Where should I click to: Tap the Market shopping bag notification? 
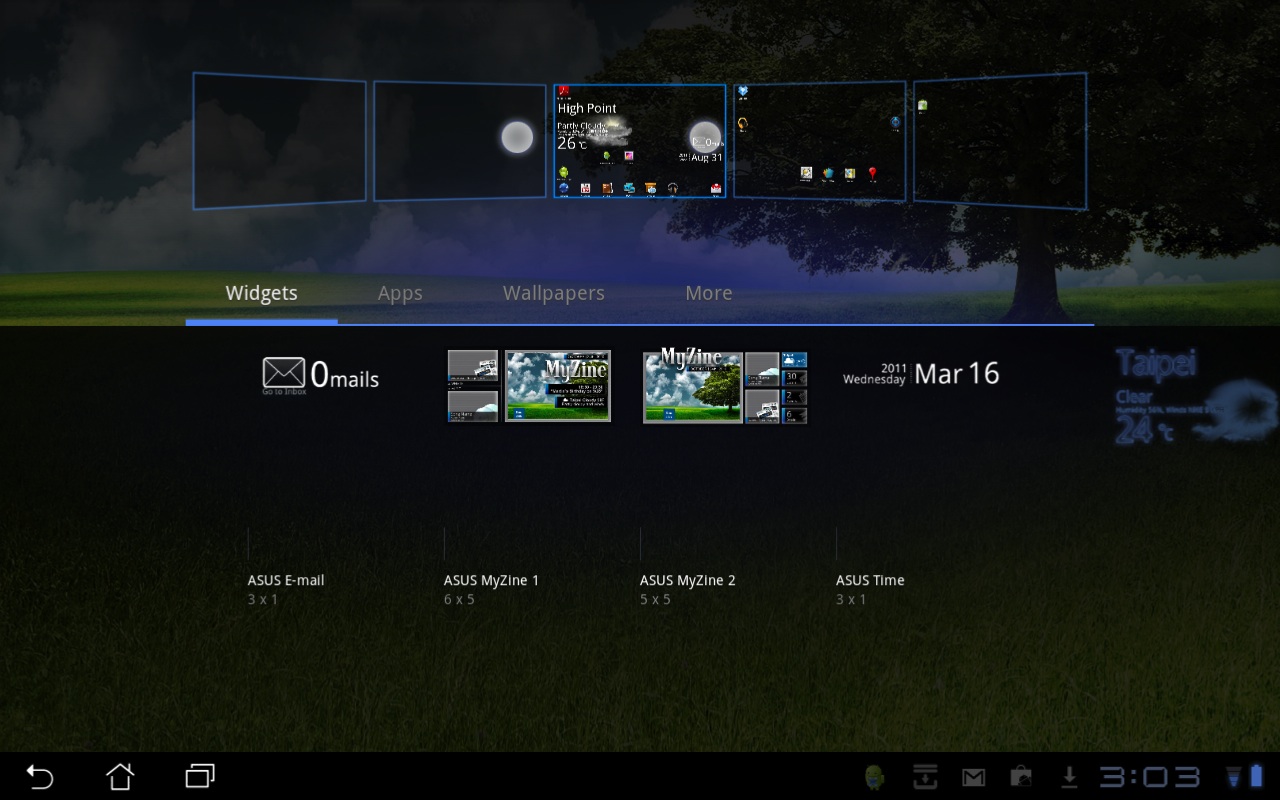pos(1021,777)
